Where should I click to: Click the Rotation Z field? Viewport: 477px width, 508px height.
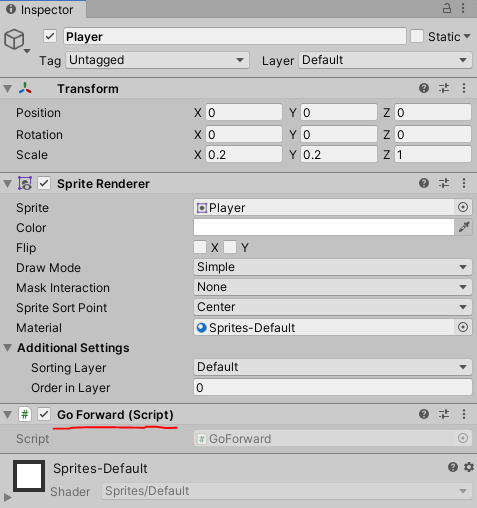click(x=433, y=134)
